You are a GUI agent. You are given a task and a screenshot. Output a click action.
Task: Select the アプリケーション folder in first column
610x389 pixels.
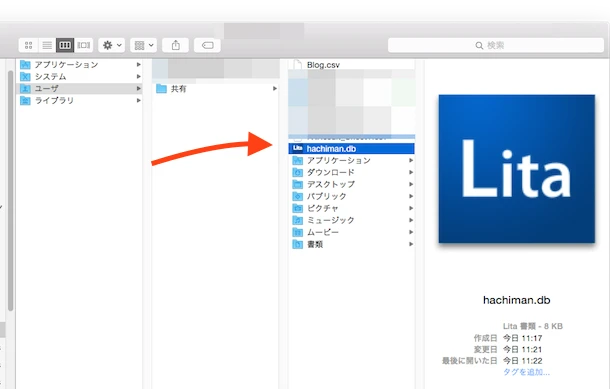pos(79,65)
